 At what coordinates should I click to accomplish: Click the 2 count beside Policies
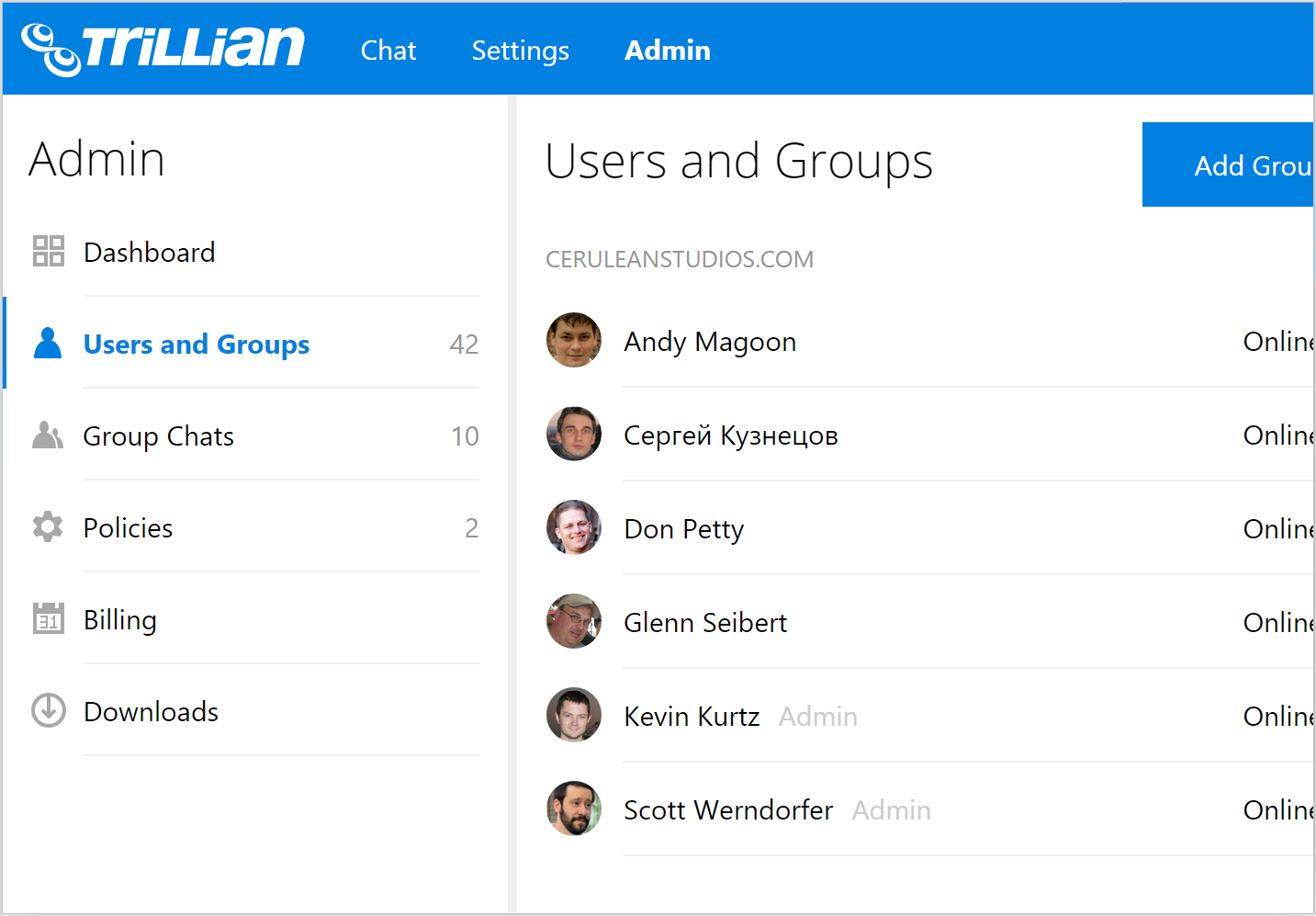pyautogui.click(x=472, y=528)
